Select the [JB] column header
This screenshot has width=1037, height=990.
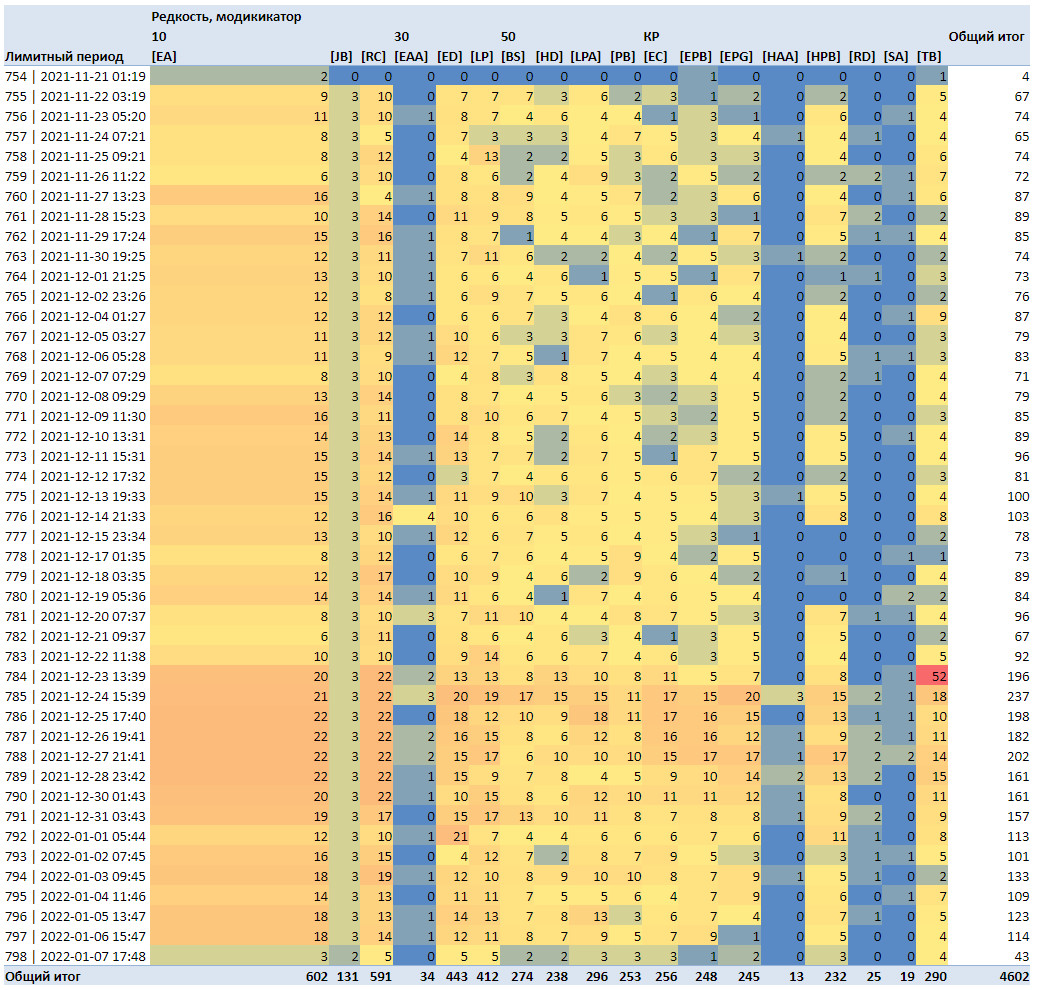point(341,57)
